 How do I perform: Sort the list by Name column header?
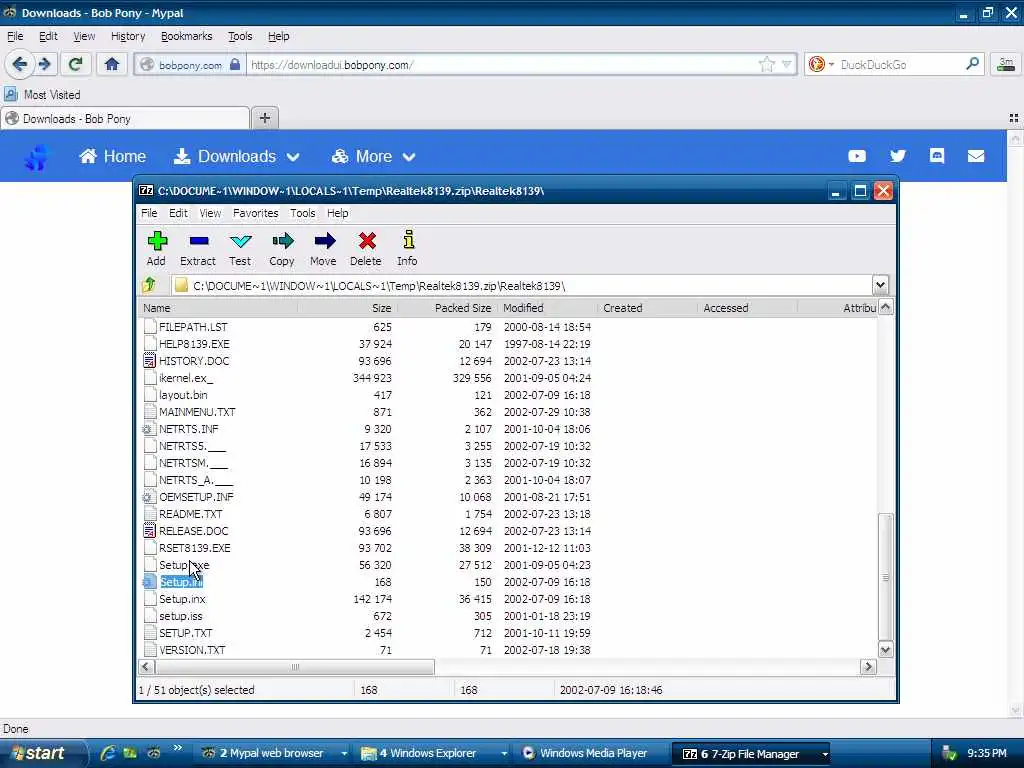click(x=218, y=308)
